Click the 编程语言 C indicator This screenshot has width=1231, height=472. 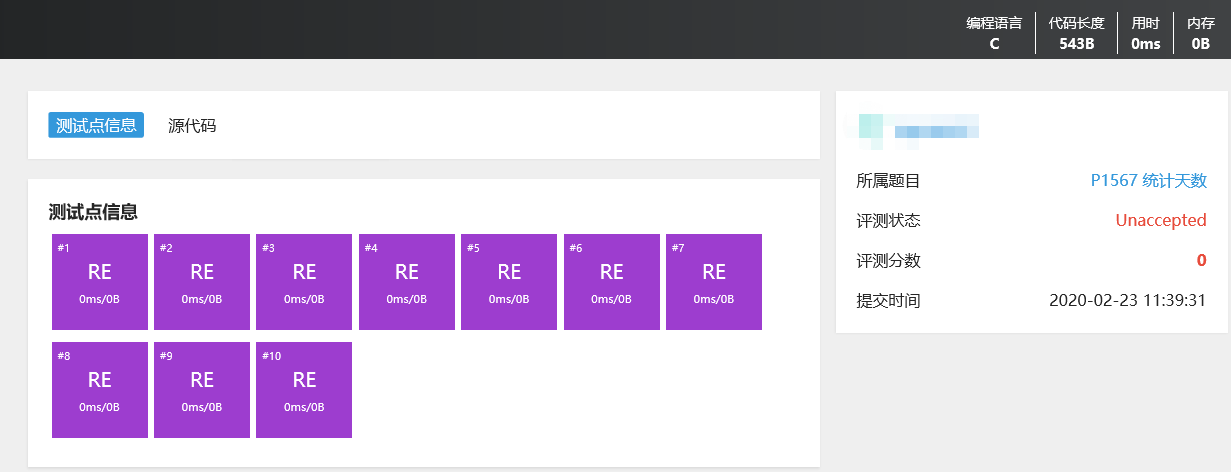[994, 33]
